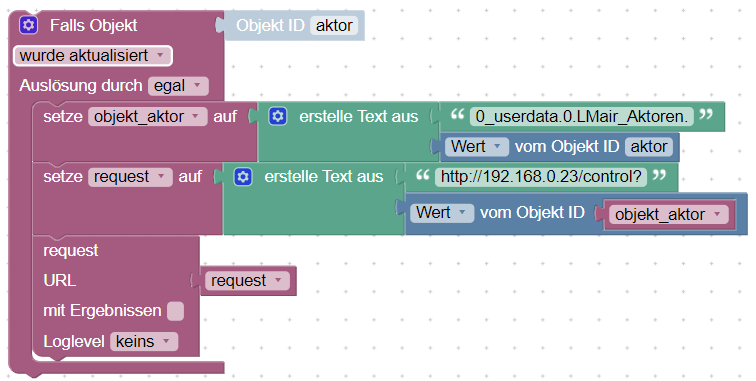Open gear settings on Falls Objekt block
The image size is (756, 381).
click(x=28, y=25)
